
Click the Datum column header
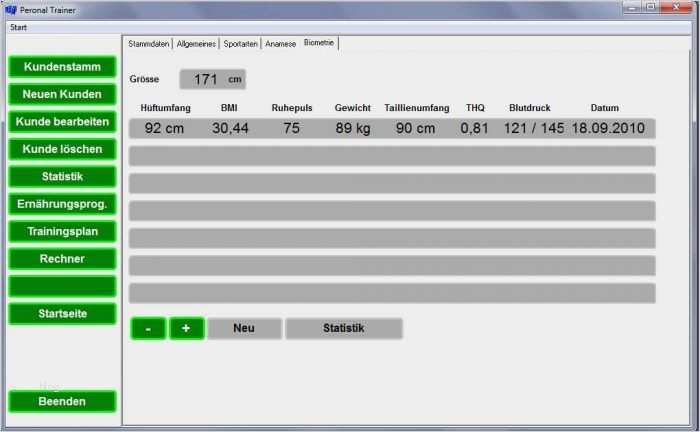pyautogui.click(x=605, y=108)
